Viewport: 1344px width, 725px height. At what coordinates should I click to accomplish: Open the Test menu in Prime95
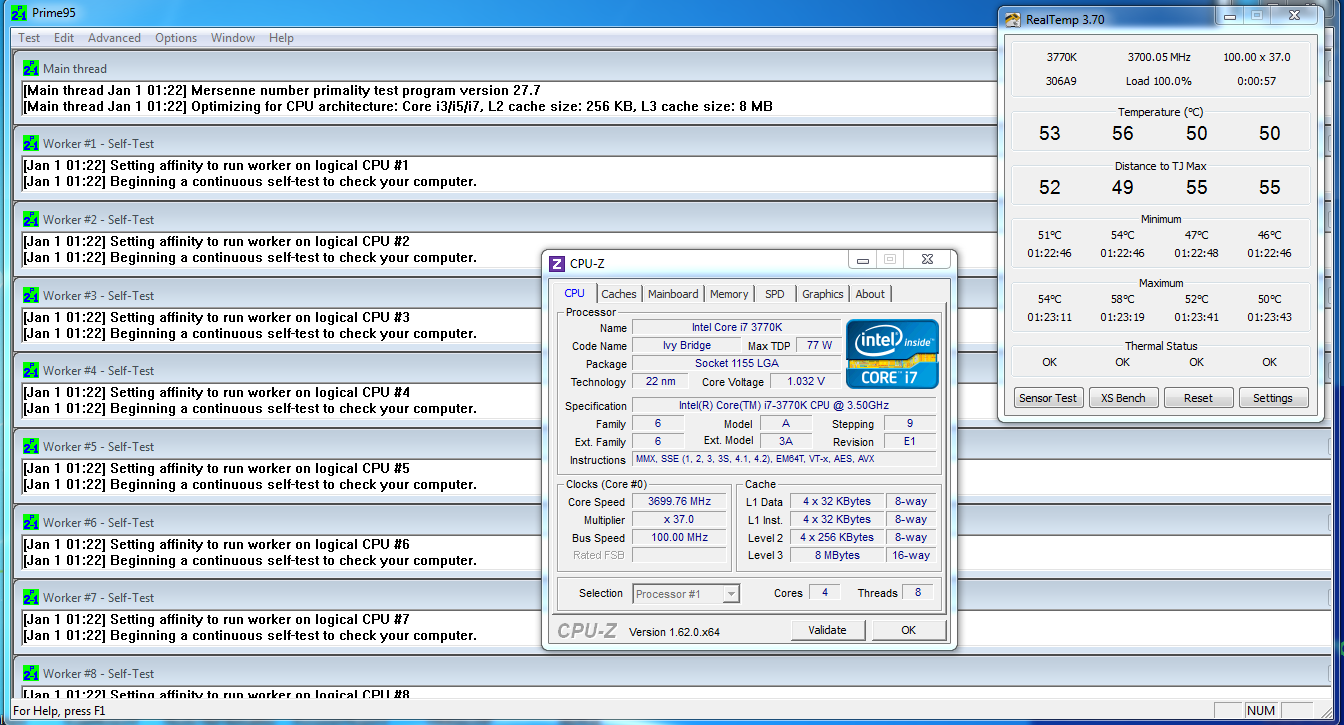30,38
